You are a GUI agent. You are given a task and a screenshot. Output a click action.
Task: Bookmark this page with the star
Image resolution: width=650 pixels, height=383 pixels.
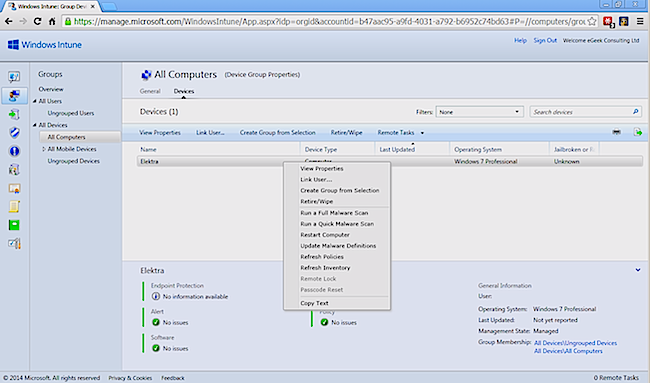pyautogui.click(x=592, y=21)
